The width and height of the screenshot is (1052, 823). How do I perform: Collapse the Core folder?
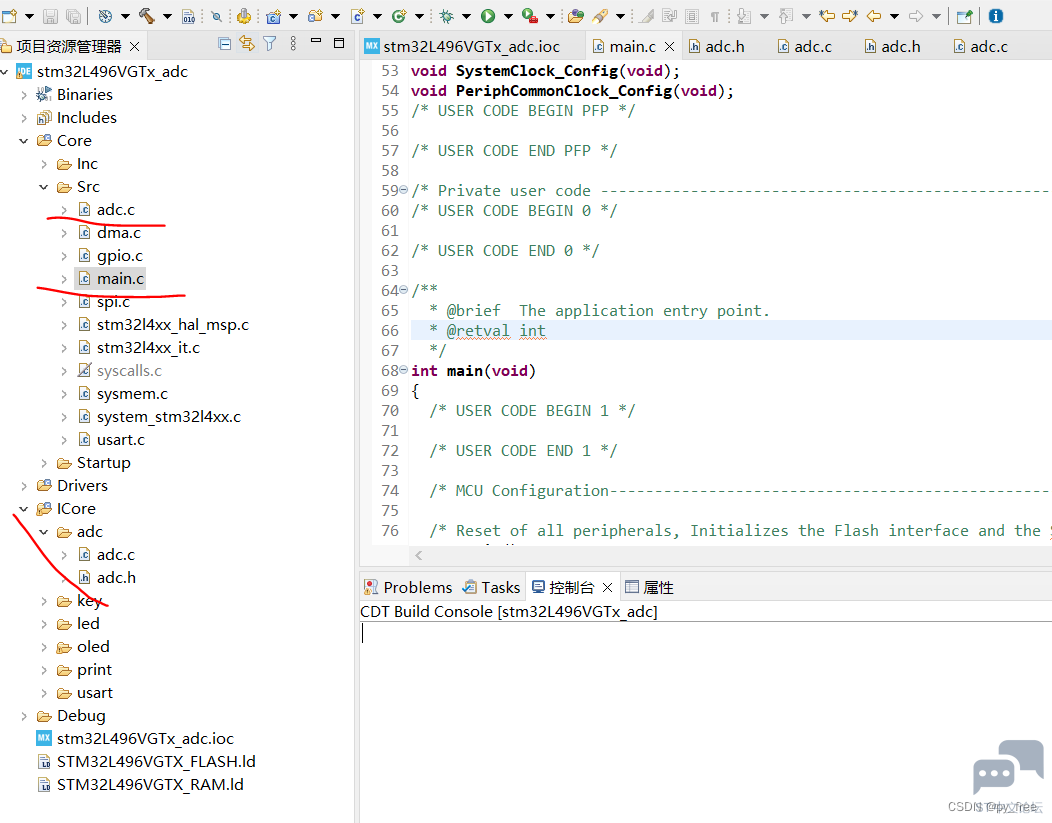pyautogui.click(x=24, y=141)
